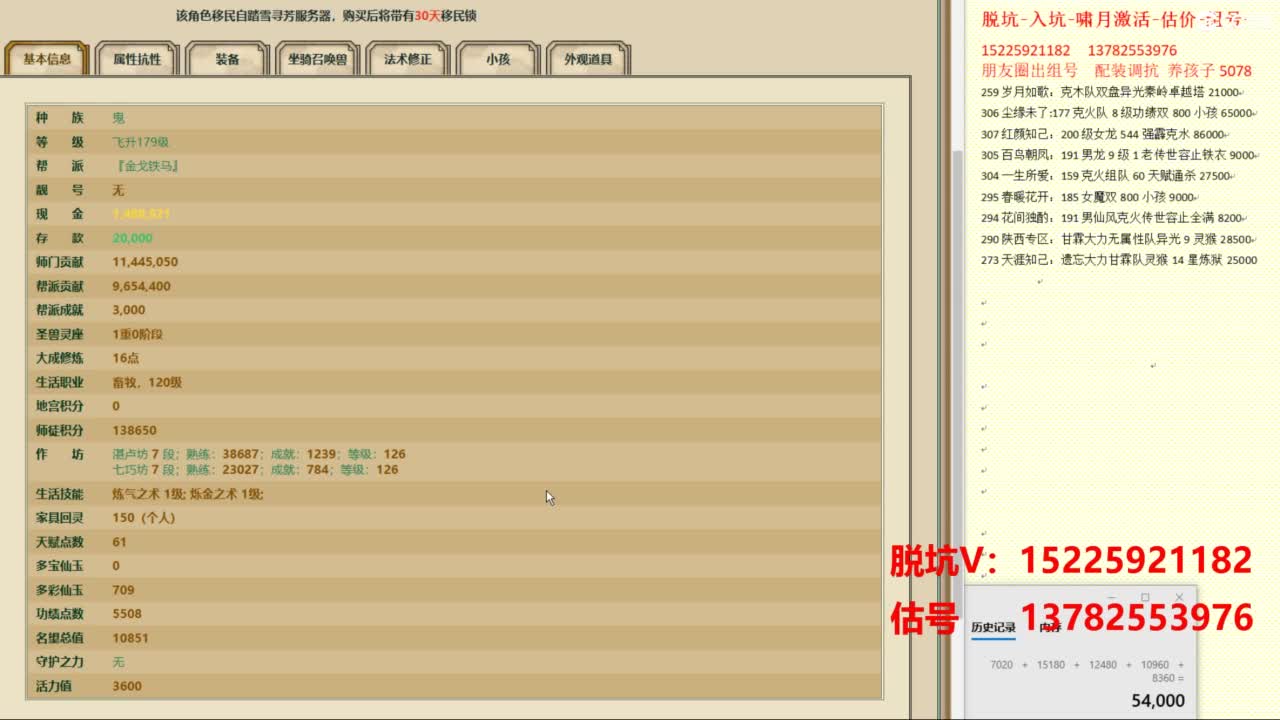Image resolution: width=1280 pixels, height=720 pixels.
Task: Click the 54,000 calculator result
Action: click(1157, 701)
